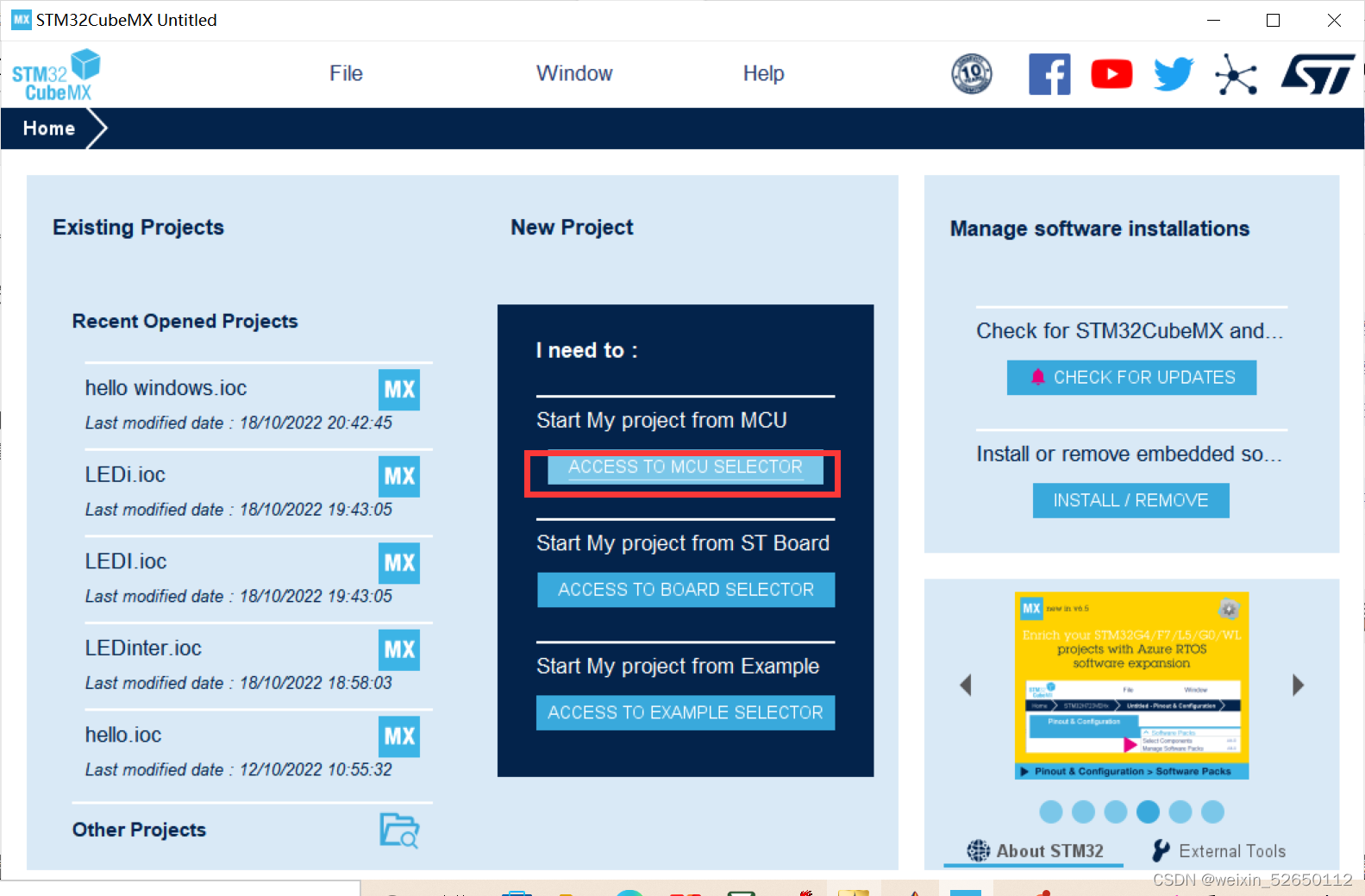Open the Window menu
1365x896 pixels.
pyautogui.click(x=574, y=73)
